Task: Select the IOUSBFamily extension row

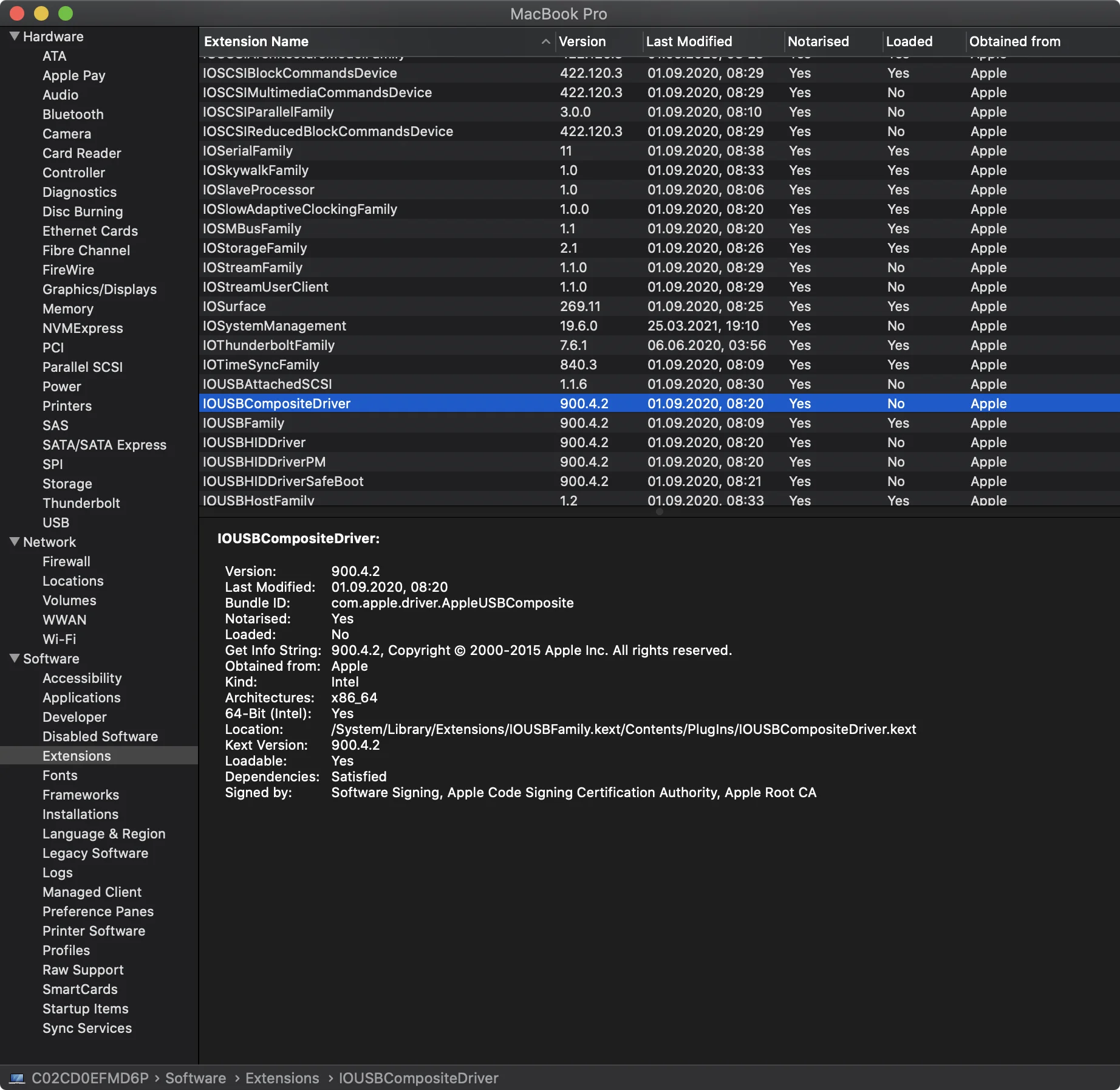Action: [244, 423]
